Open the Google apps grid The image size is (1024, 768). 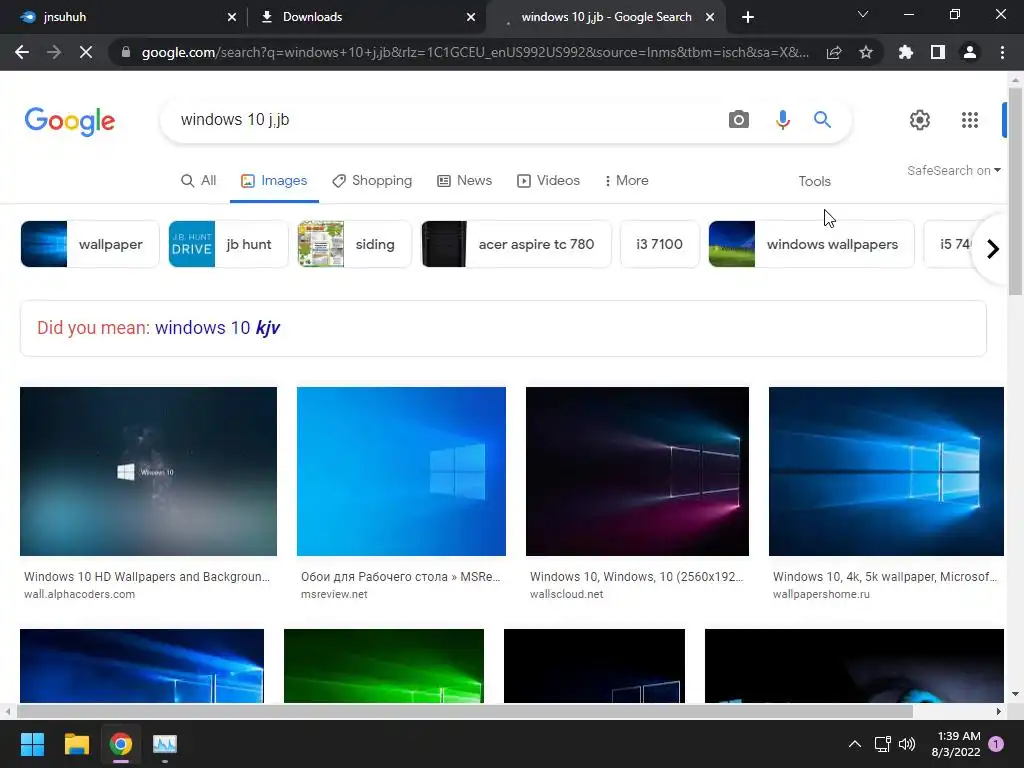click(x=970, y=120)
